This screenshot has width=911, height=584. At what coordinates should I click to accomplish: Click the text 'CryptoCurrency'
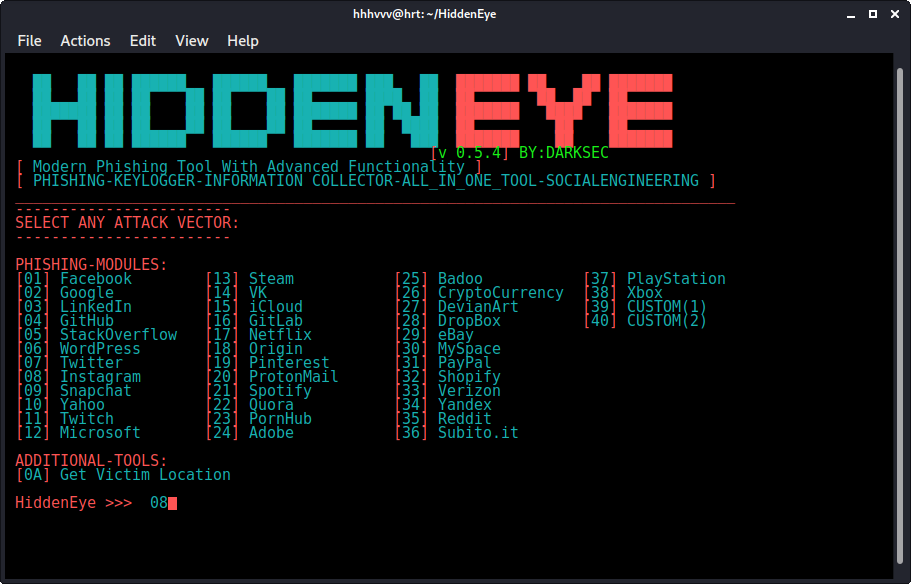(501, 293)
